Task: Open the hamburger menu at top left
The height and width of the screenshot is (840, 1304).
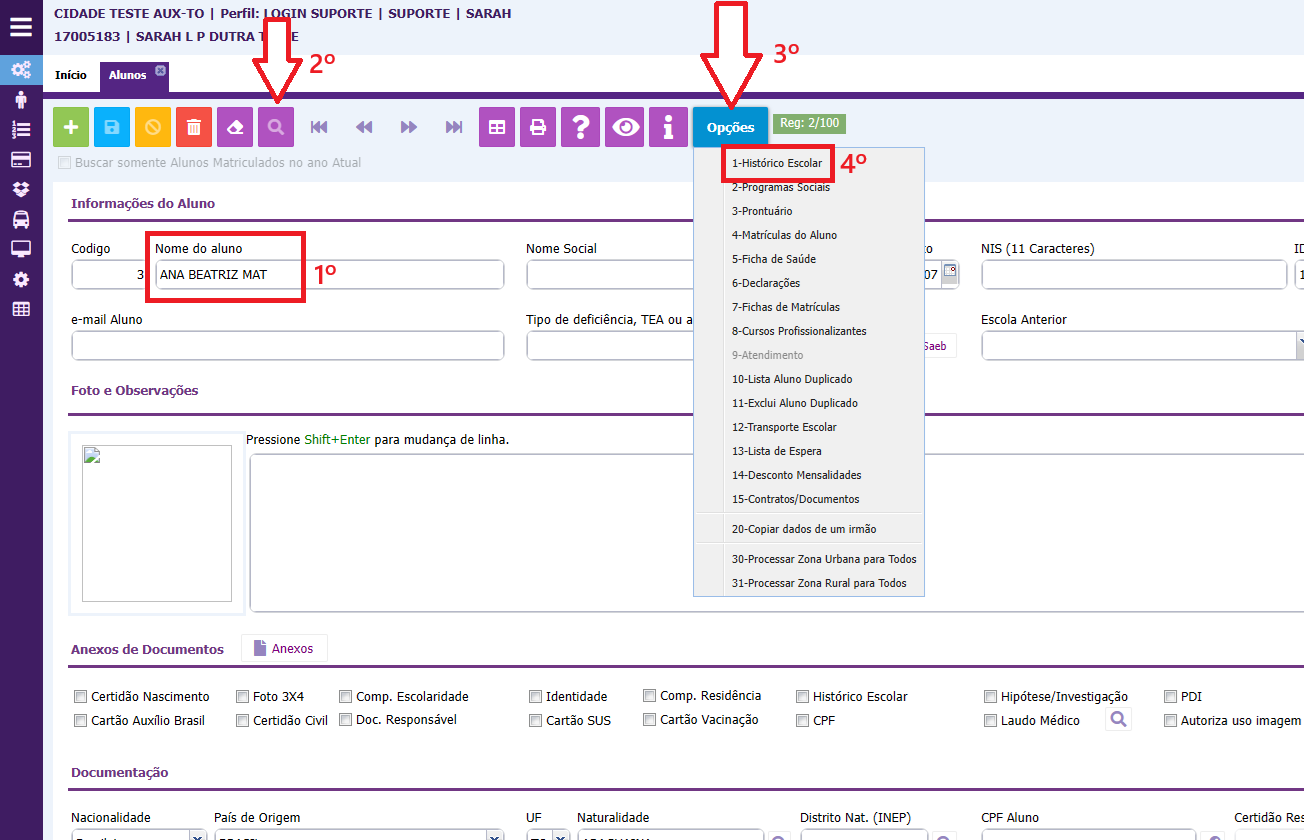Action: point(21,27)
